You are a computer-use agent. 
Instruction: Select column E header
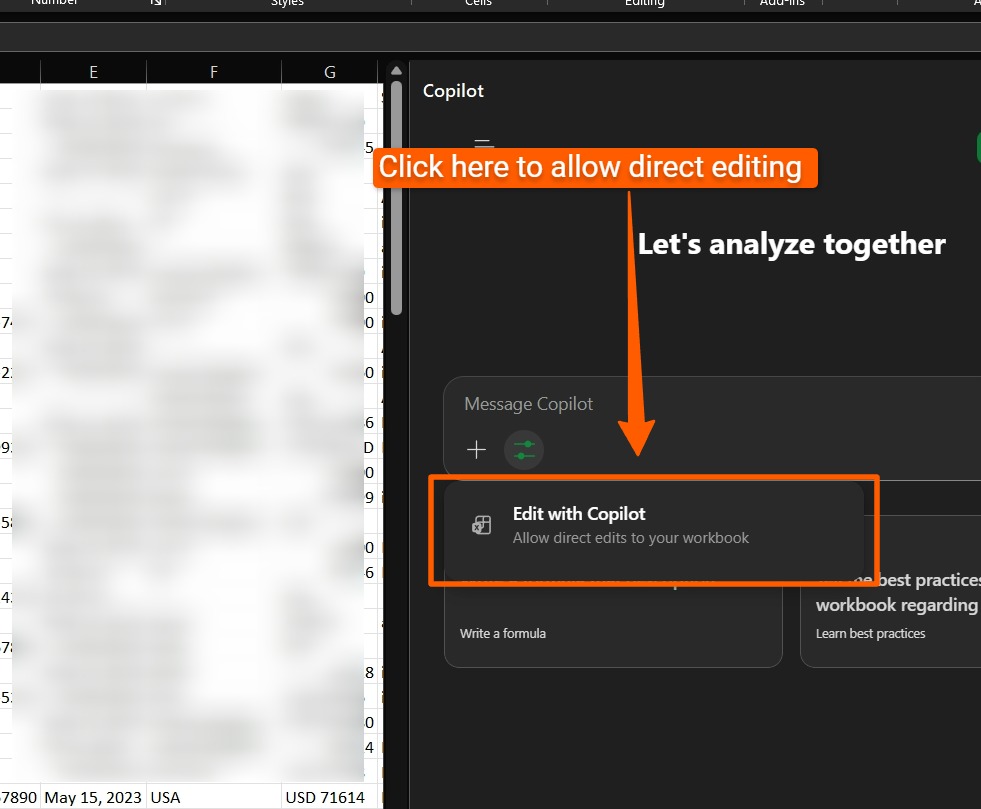(93, 72)
